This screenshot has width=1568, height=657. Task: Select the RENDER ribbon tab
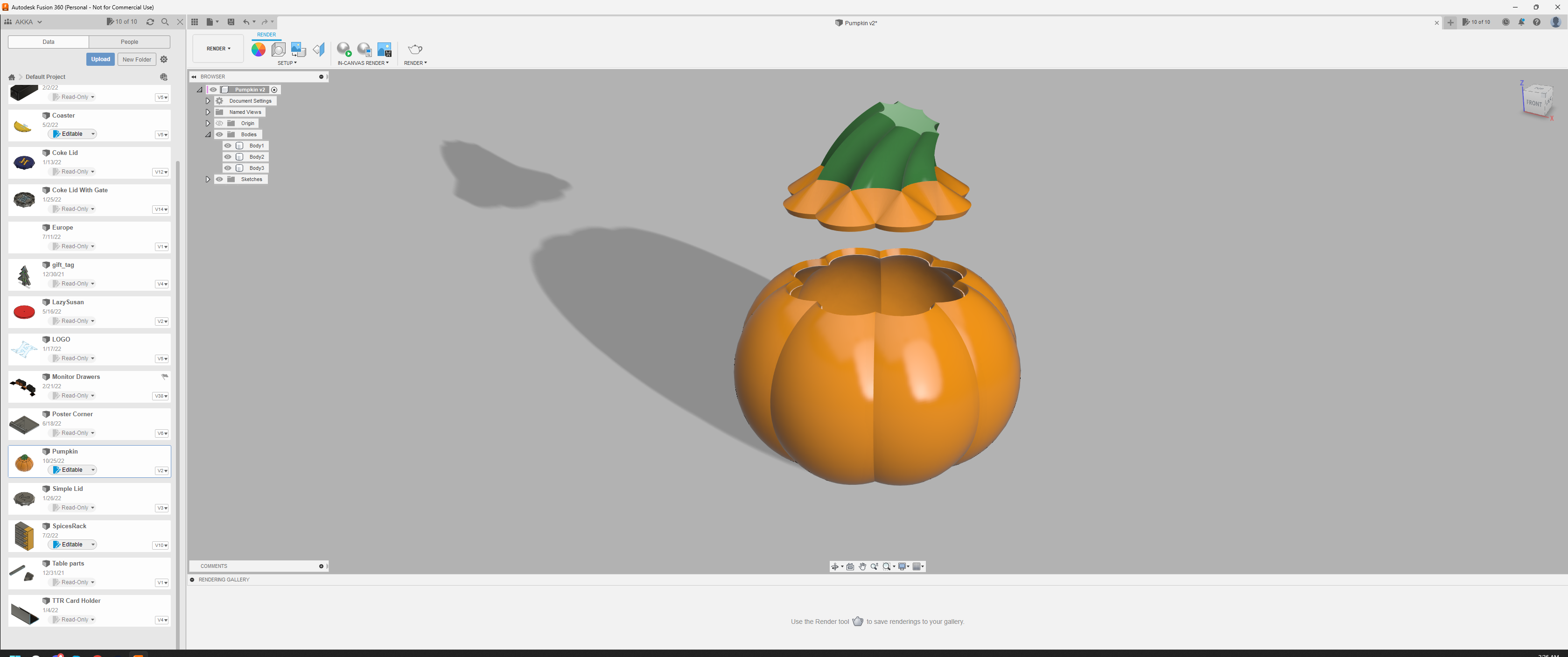pos(266,35)
